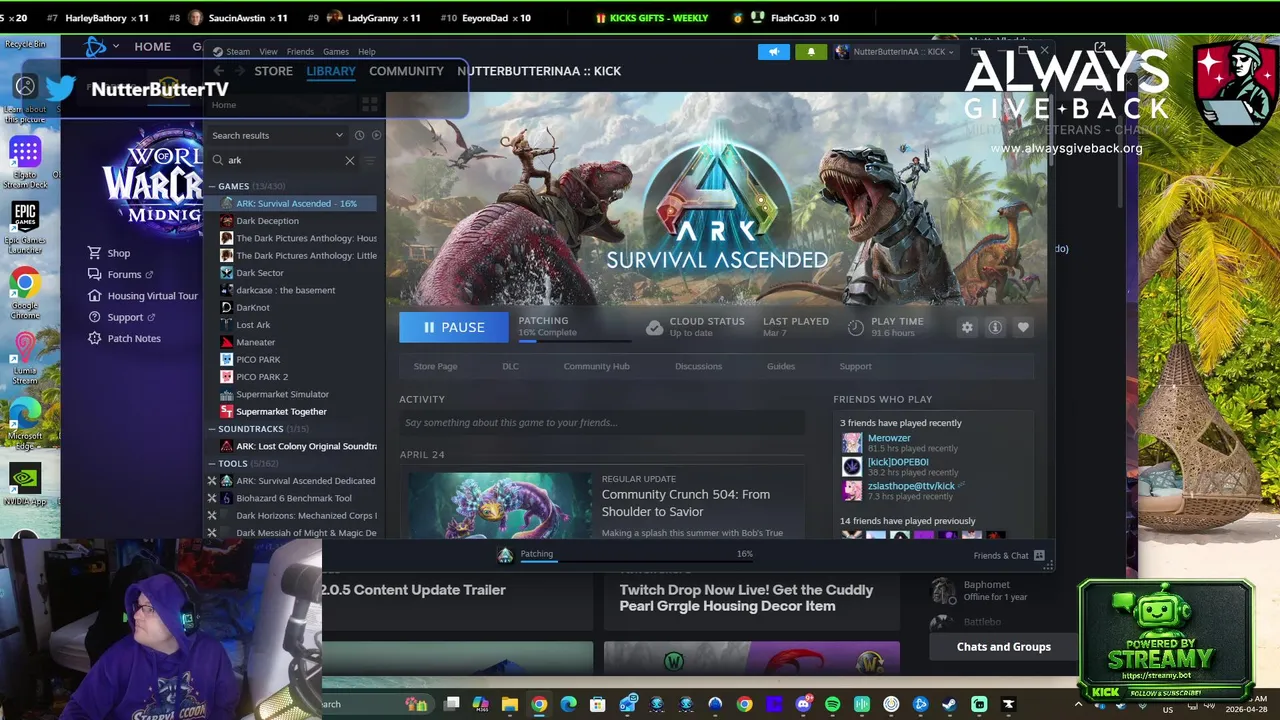Open ARK Guides link
Image resolution: width=1280 pixels, height=720 pixels.
click(781, 366)
